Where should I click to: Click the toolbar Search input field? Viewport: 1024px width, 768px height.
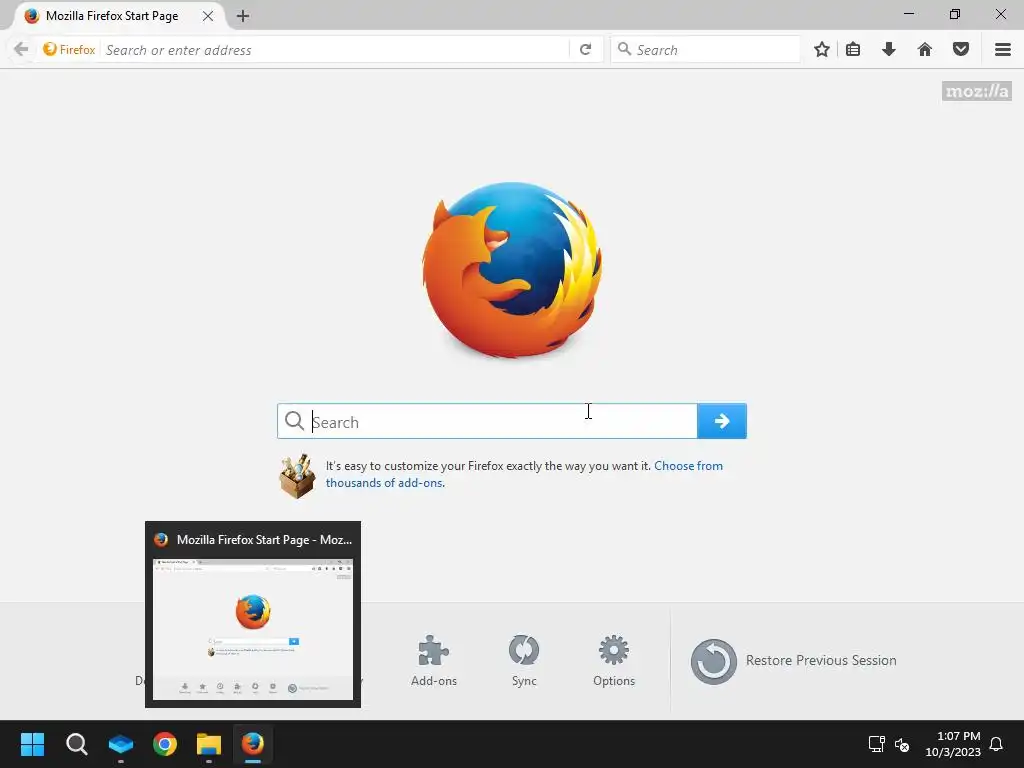point(705,50)
